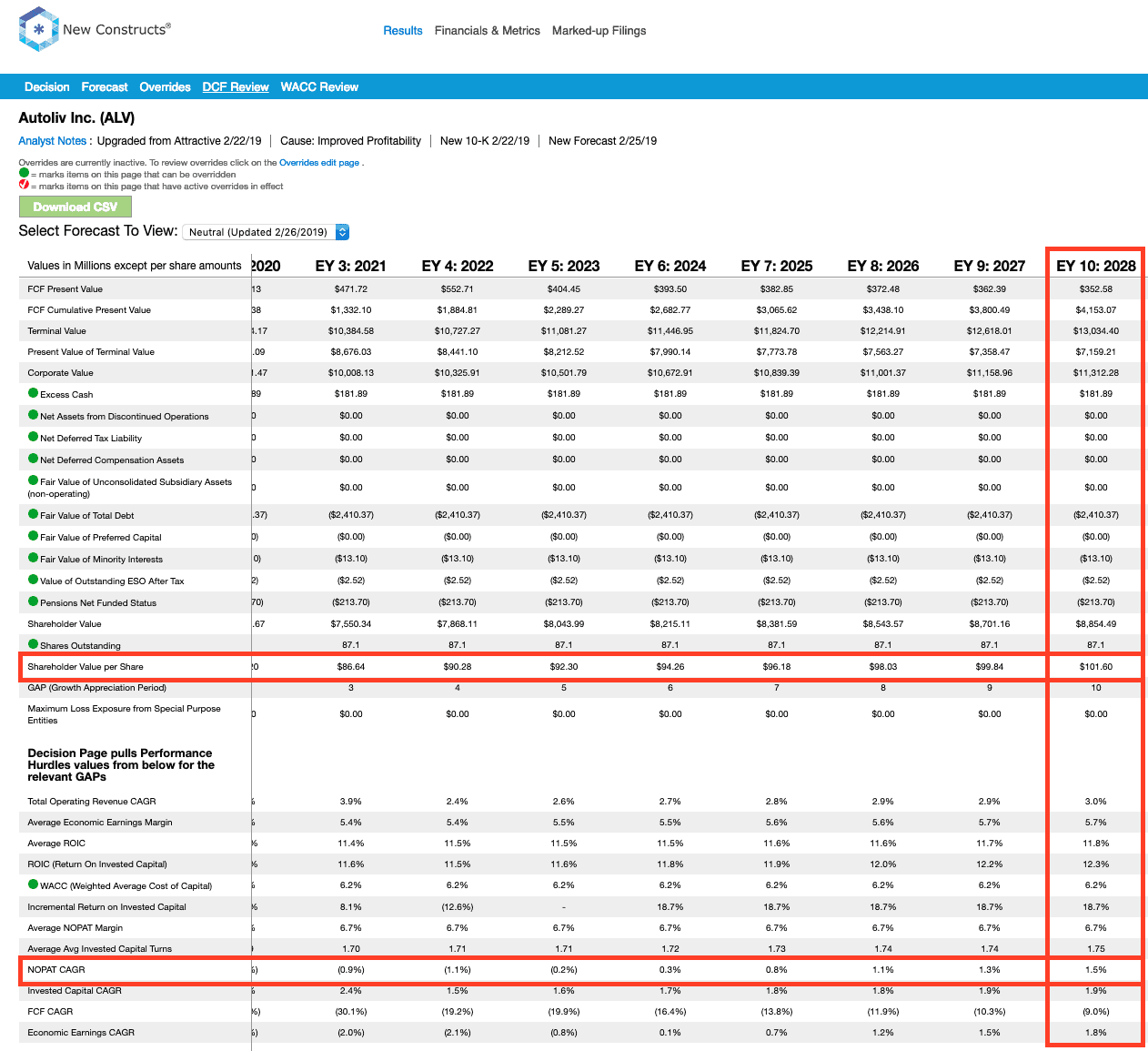Image resolution: width=1148 pixels, height=1051 pixels.
Task: Click green dot beside Net Deferred Tax Liability
Action: (33, 437)
